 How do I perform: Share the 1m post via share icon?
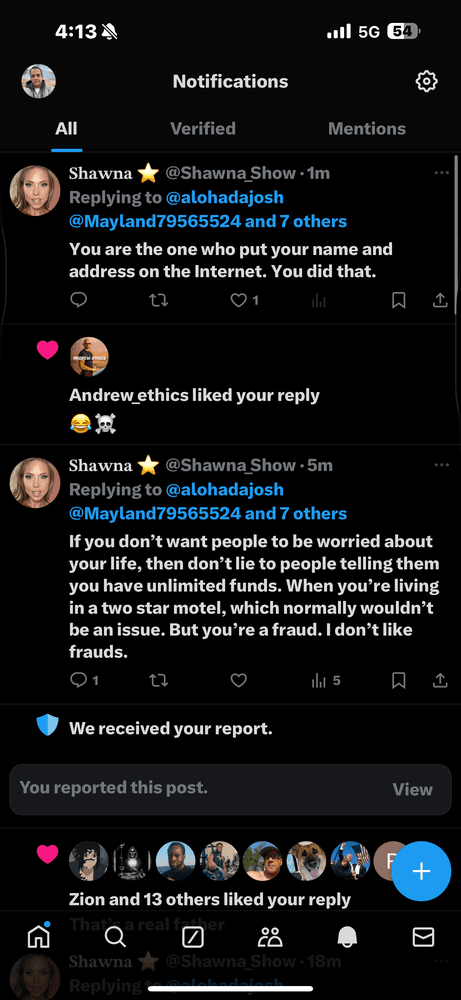[440, 300]
